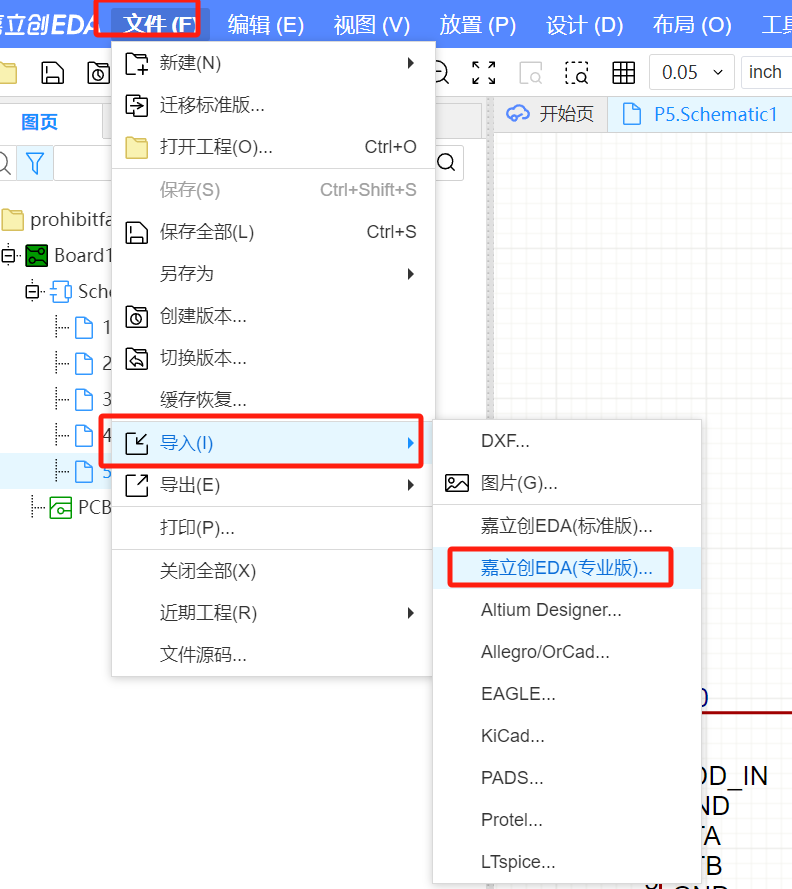Viewport: 792px width, 889px height.
Task: Open the 编辑 (E) menu
Action: (265, 24)
